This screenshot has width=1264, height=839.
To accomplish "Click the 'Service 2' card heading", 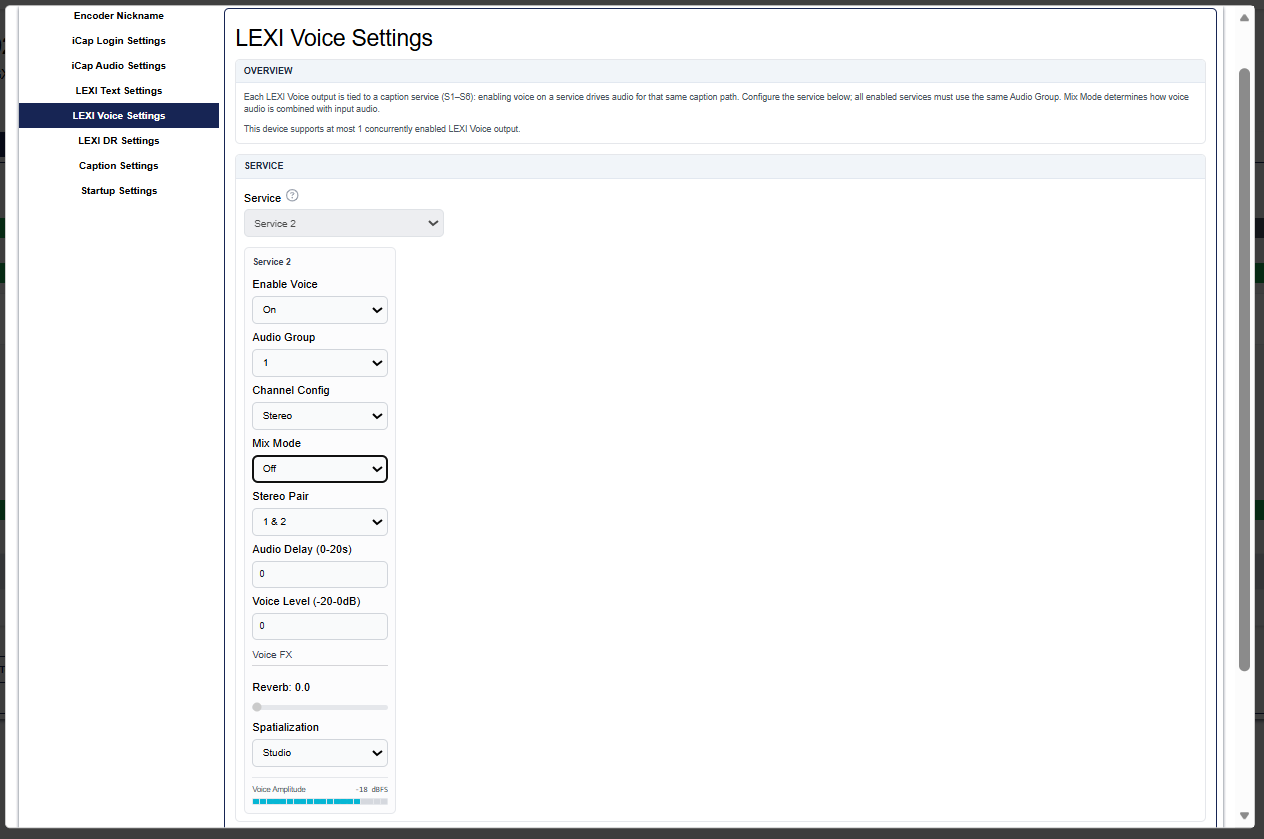I will (272, 262).
